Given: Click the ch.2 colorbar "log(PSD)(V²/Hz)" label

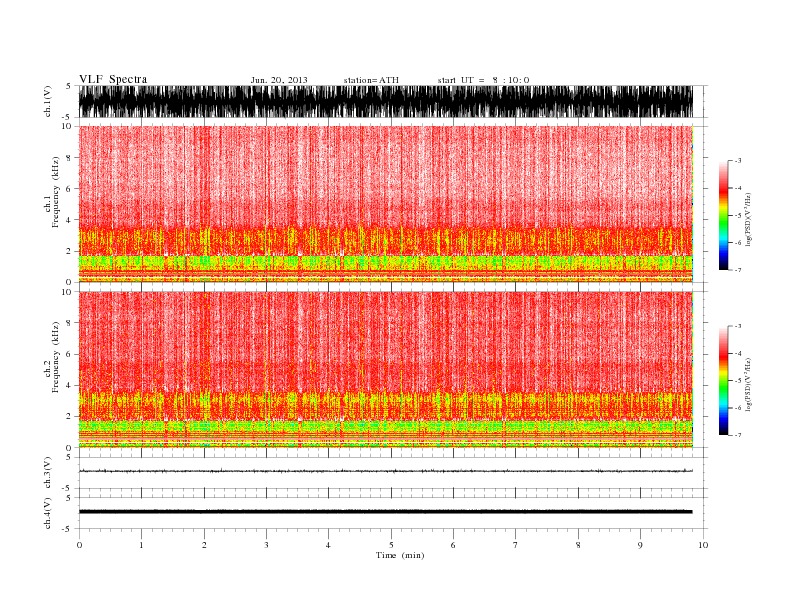Looking at the screenshot, I should pyautogui.click(x=748, y=384).
